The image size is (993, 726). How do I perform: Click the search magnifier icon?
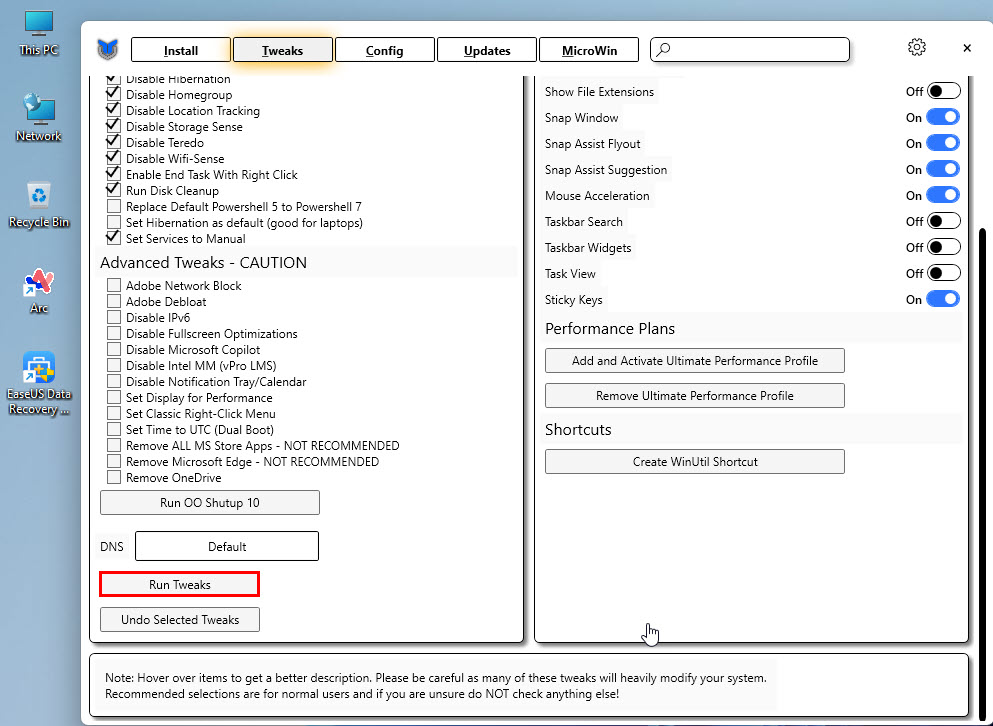(663, 49)
